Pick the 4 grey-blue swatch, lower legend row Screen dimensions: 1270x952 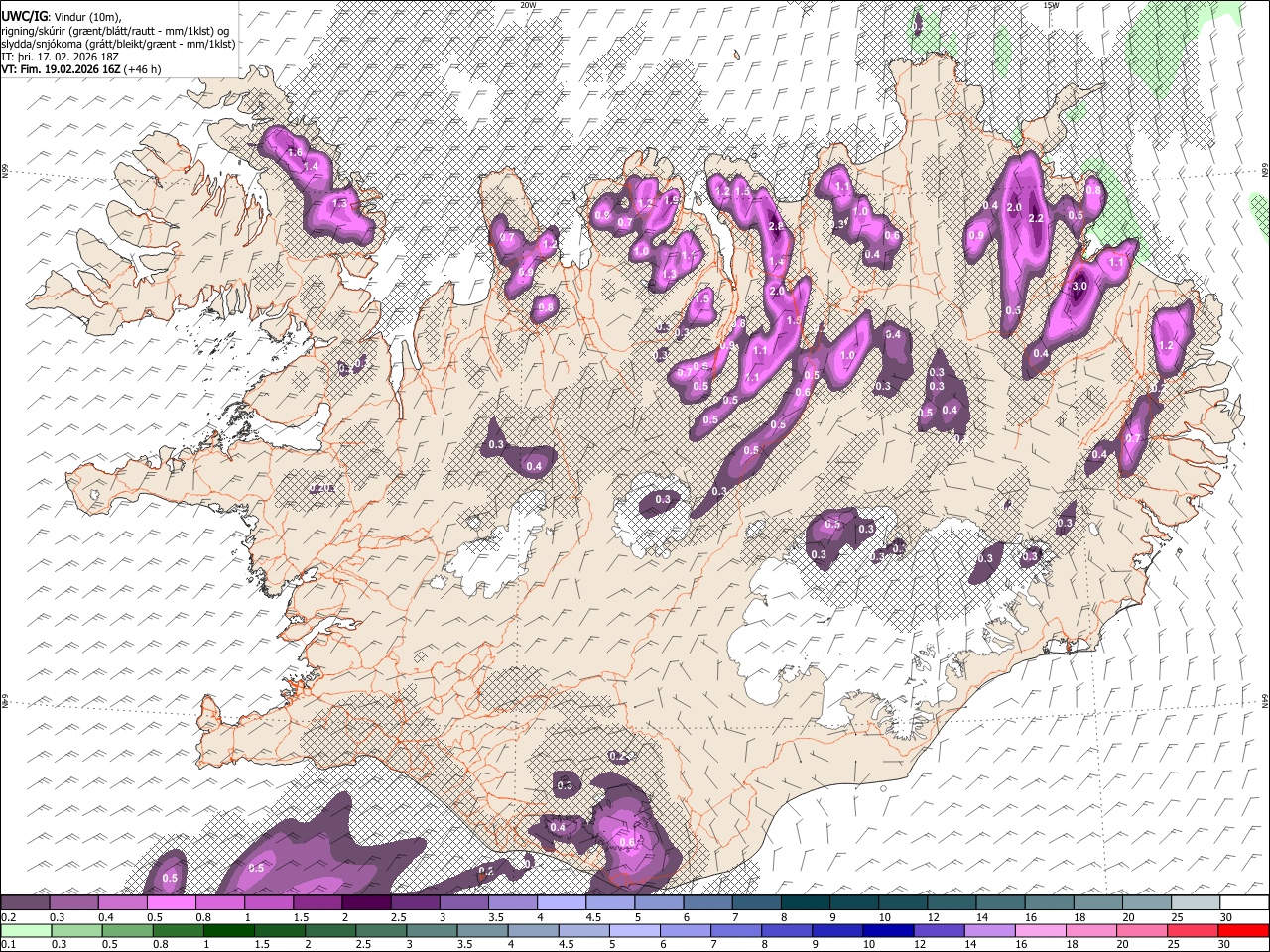pos(533,930)
